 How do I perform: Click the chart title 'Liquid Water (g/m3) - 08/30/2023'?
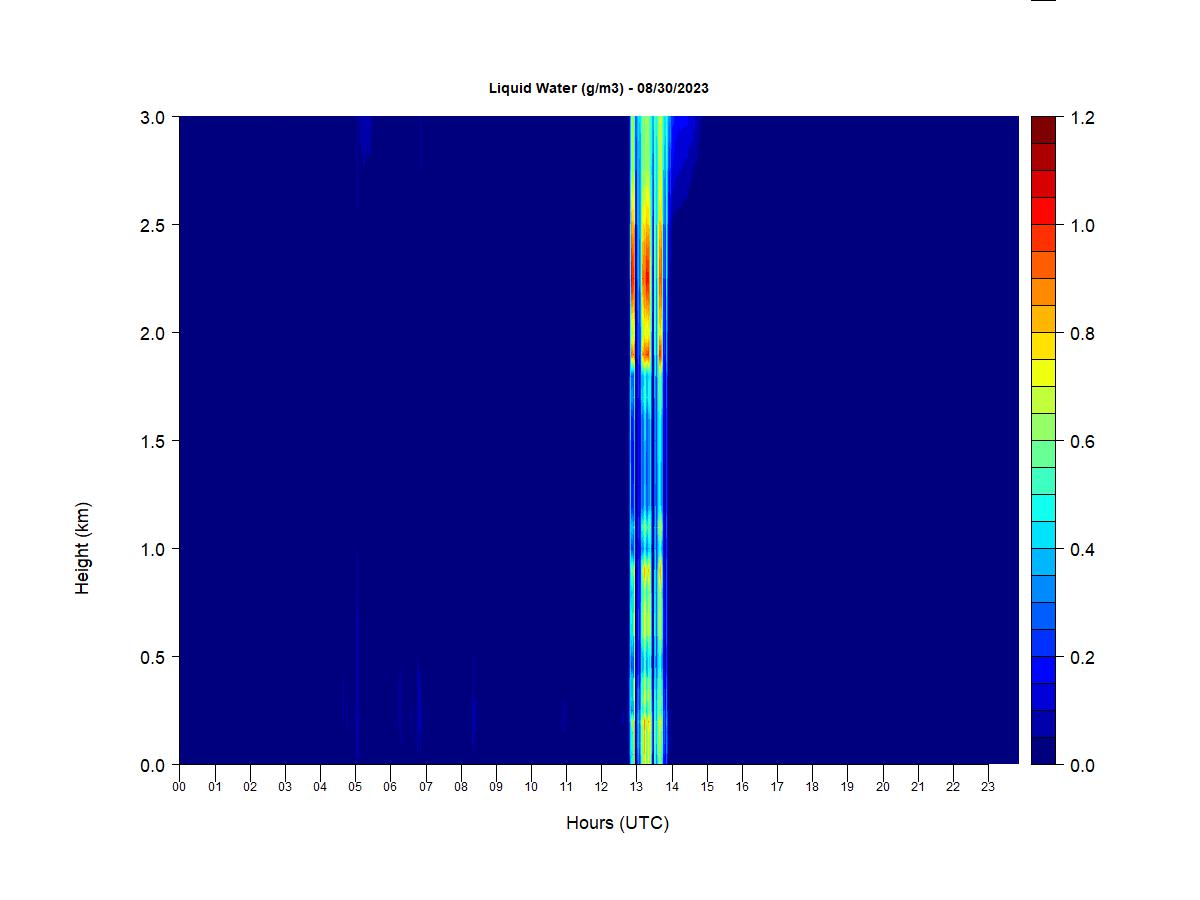pos(598,88)
